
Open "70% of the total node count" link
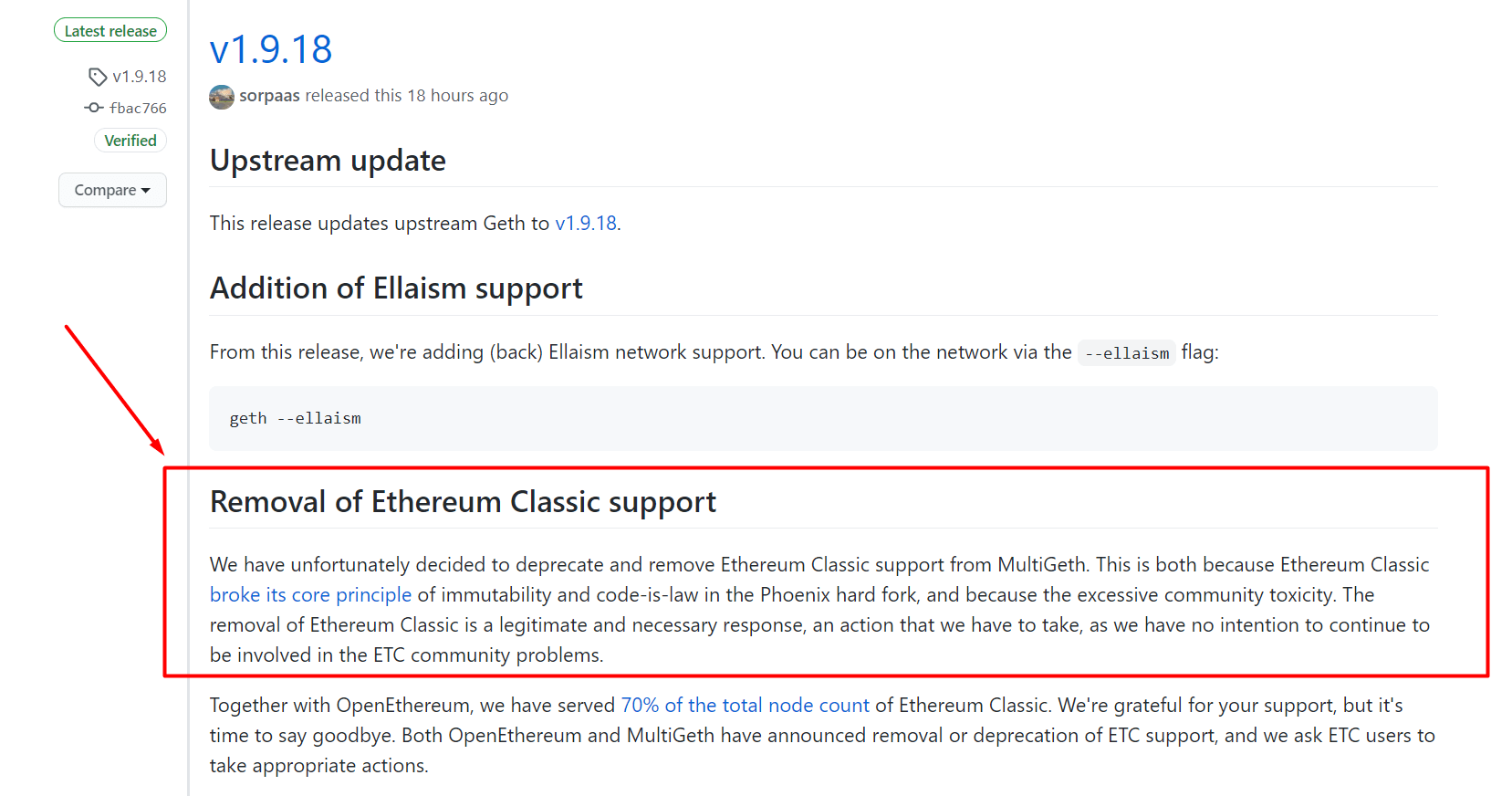[745, 706]
